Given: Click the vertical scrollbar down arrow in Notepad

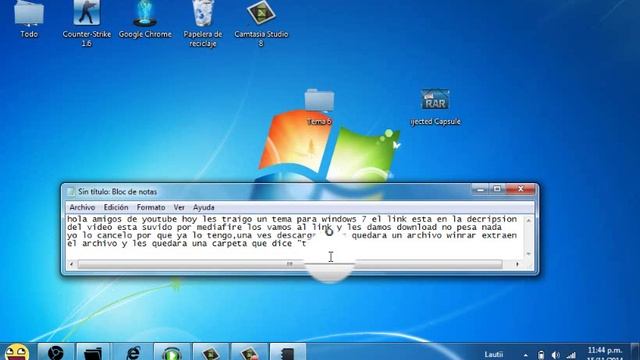Looking at the screenshot, I should pos(529,254).
